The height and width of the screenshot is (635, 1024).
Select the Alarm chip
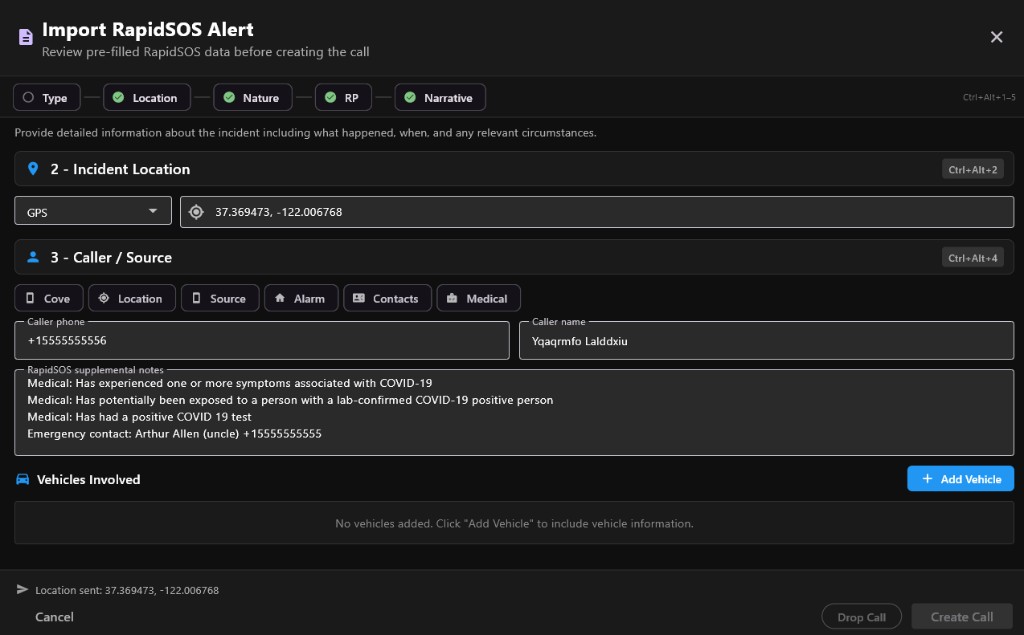pos(301,298)
